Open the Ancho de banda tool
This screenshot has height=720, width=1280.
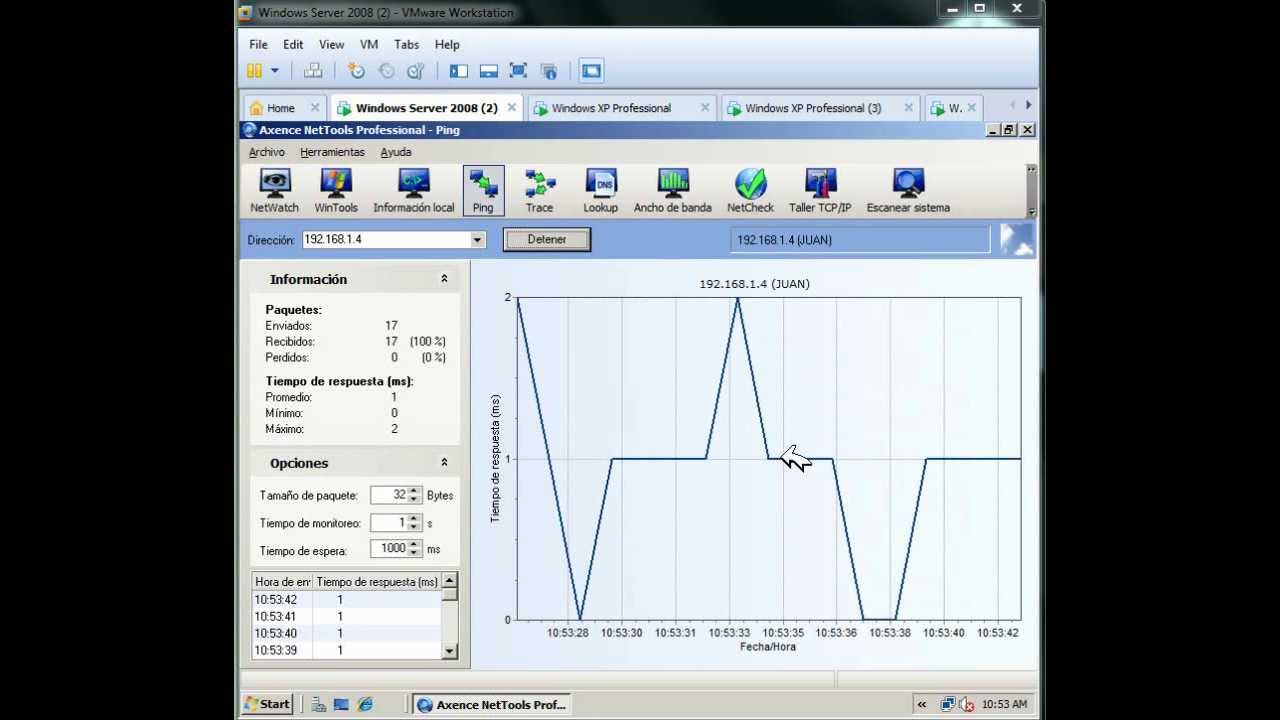tap(673, 190)
